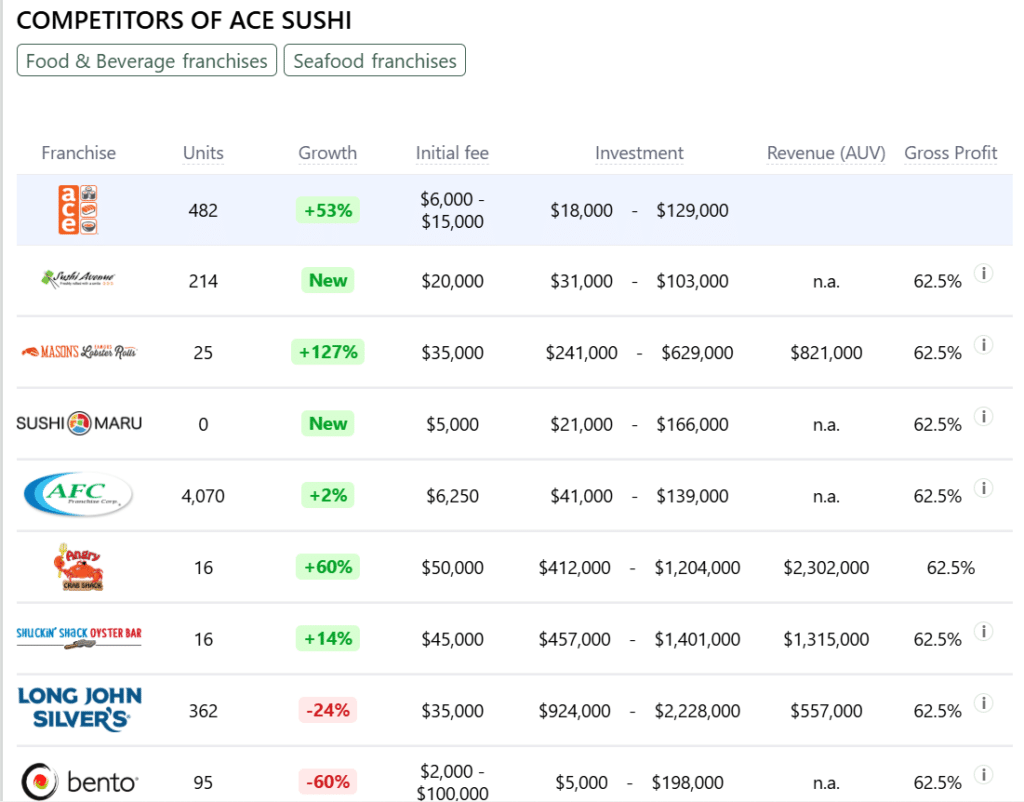The width and height of the screenshot is (1024, 802).
Task: Select the $50,000 initial fee
Action: pyautogui.click(x=453, y=568)
